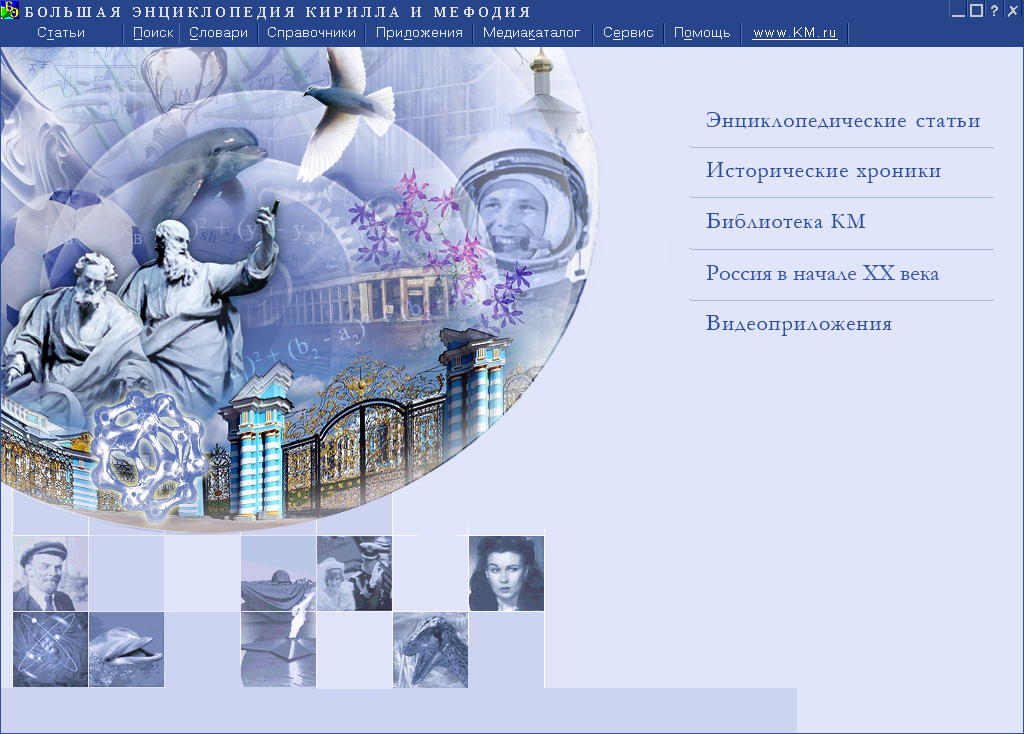The width and height of the screenshot is (1024, 734).
Task: Select the dolphin image tile
Action: point(125,649)
